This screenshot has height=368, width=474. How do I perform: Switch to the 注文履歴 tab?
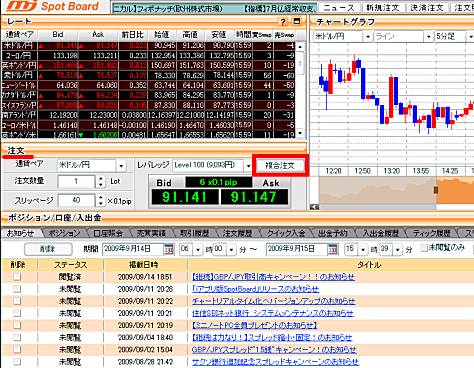pyautogui.click(x=237, y=233)
